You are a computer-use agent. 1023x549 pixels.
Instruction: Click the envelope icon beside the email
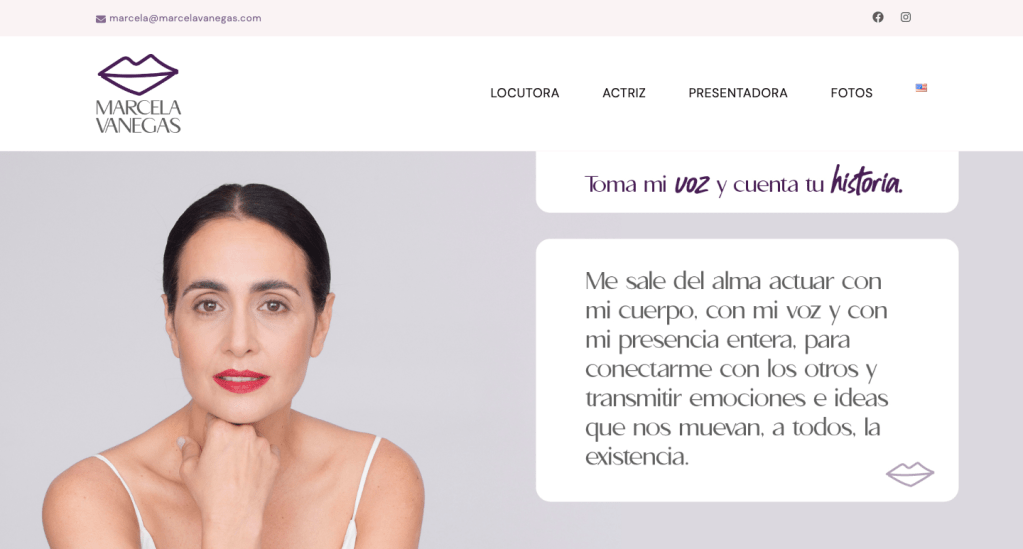[100, 19]
